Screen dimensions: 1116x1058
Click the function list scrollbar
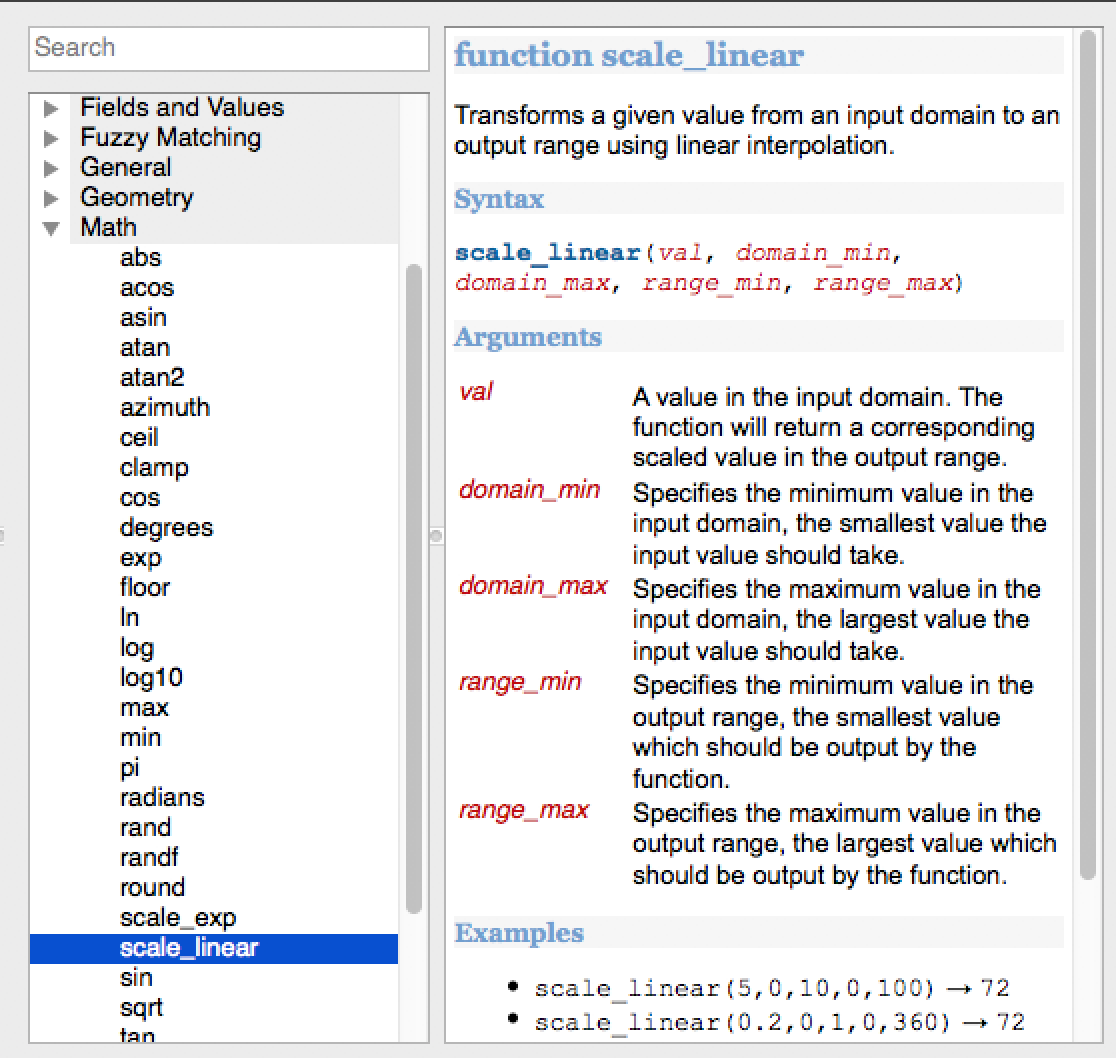pos(413,588)
